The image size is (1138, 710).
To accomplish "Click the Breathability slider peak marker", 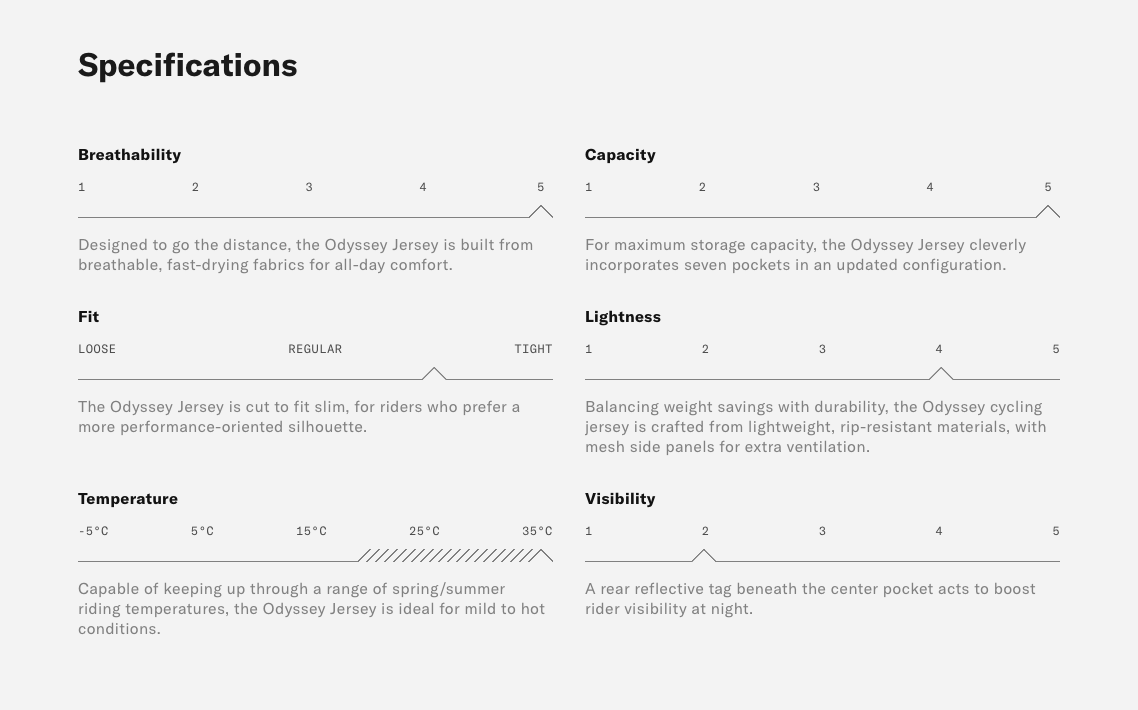I will (x=541, y=212).
